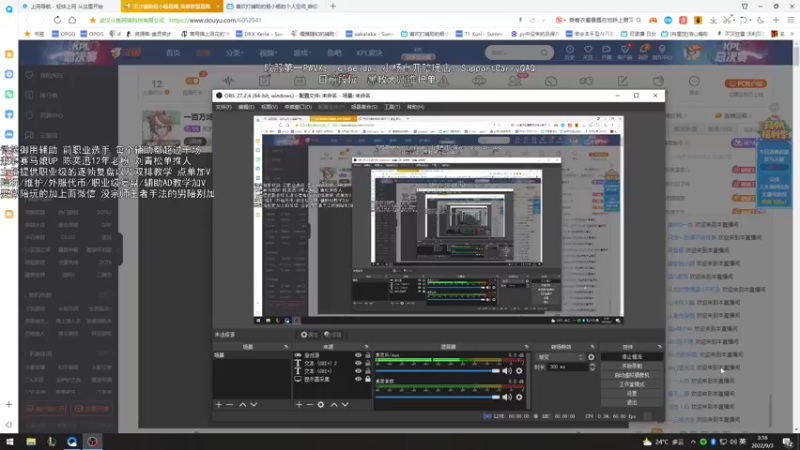This screenshot has width=800, height=450.
Task: Lock the 文本 (GDI+) 2 source
Action: tap(368, 363)
